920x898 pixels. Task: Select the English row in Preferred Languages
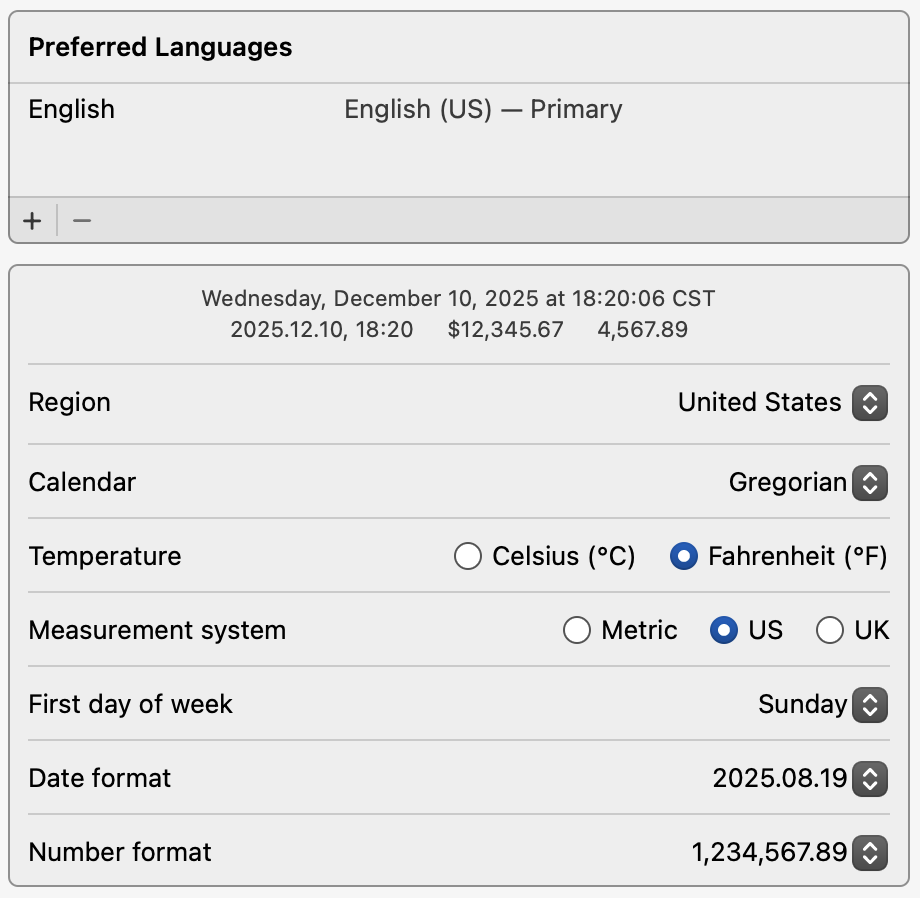point(72,109)
